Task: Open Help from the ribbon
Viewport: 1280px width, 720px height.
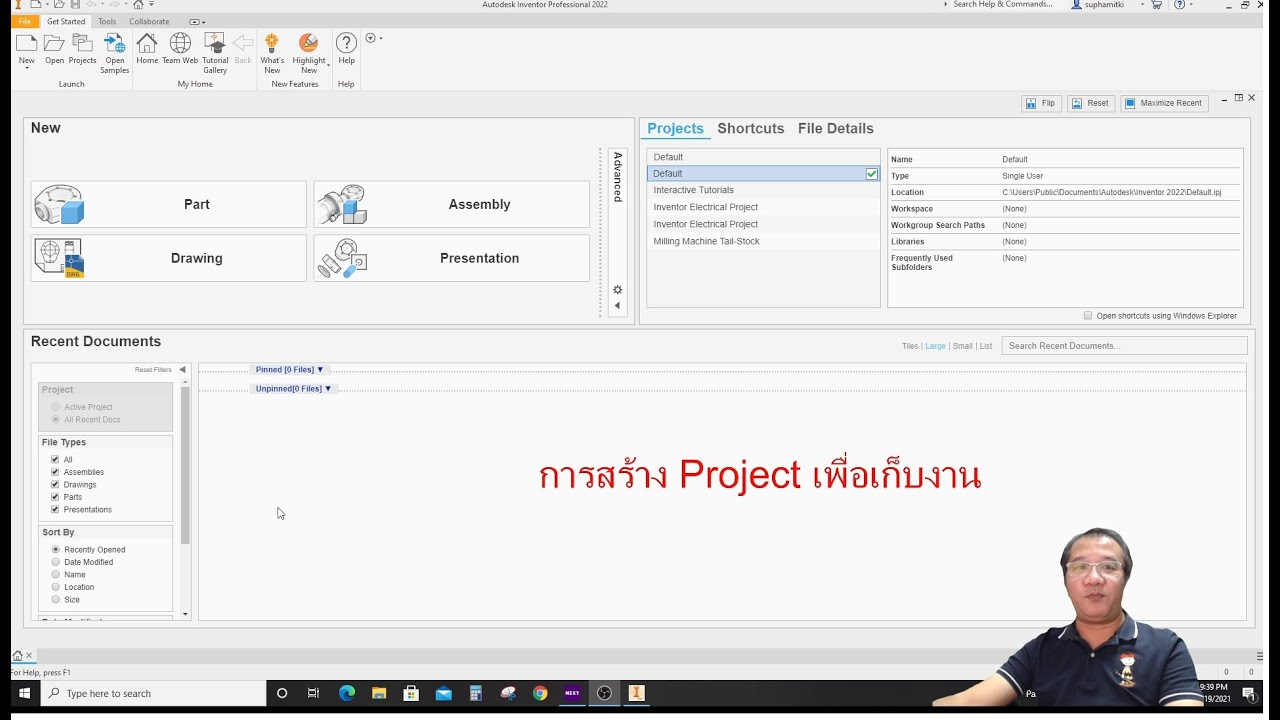Action: click(346, 43)
